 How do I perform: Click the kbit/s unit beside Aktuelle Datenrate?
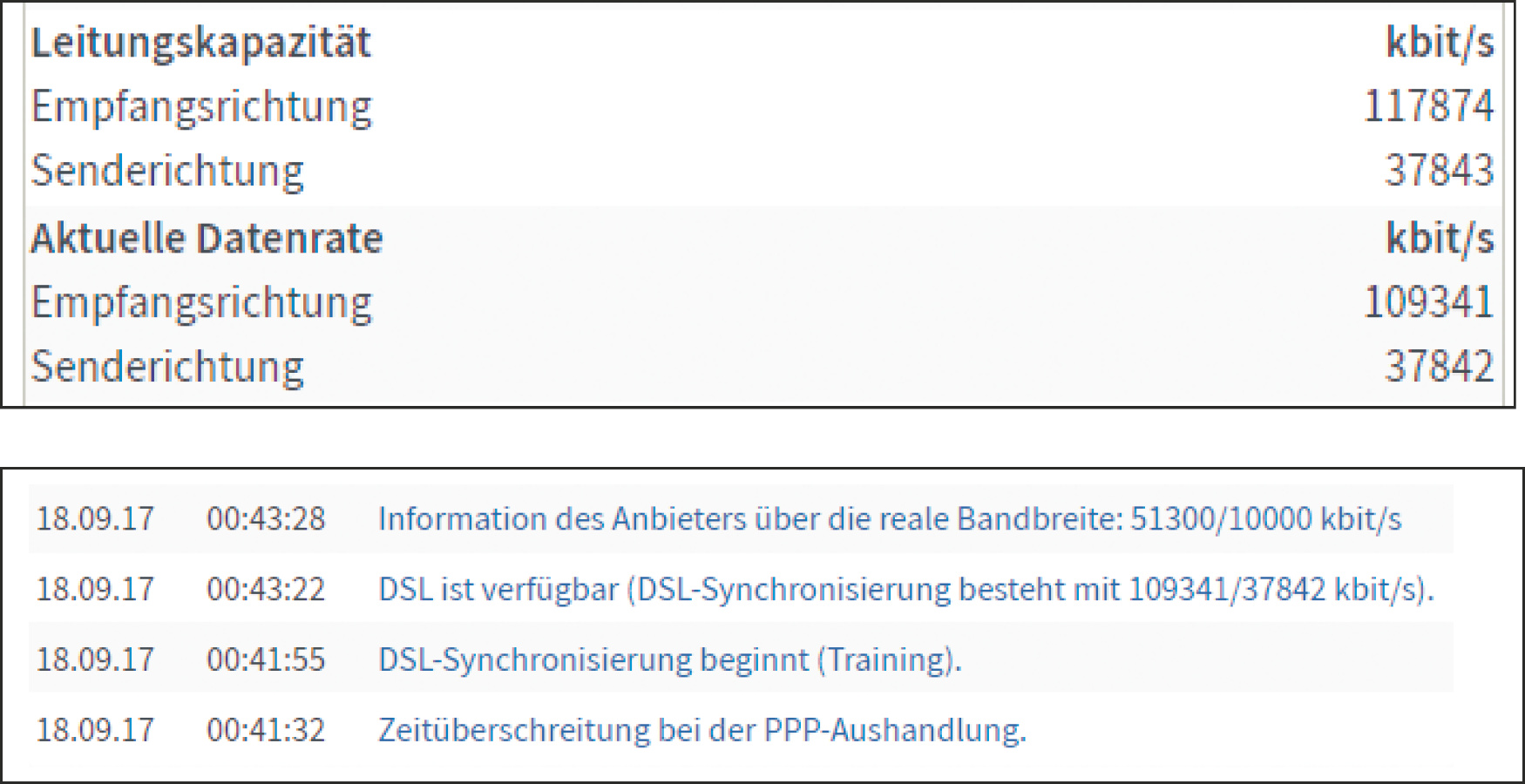[1440, 239]
